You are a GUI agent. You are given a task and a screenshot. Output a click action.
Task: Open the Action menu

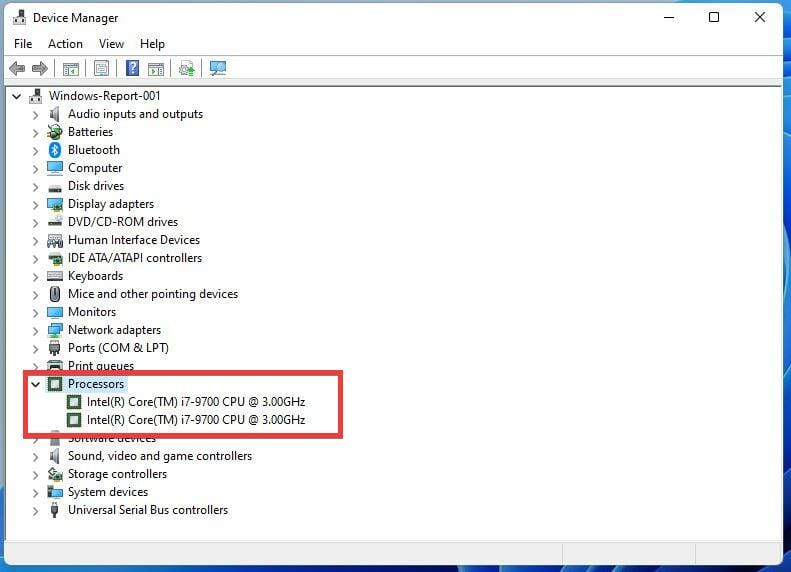click(x=65, y=44)
